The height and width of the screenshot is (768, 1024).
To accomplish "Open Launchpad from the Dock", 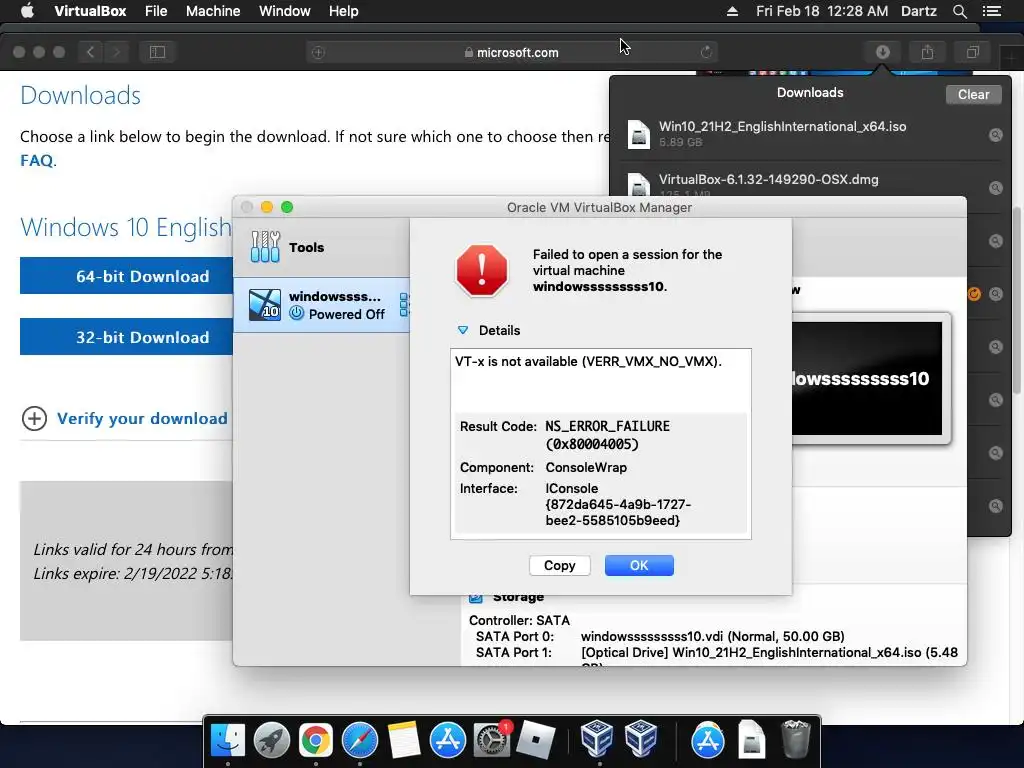I will click(x=272, y=741).
